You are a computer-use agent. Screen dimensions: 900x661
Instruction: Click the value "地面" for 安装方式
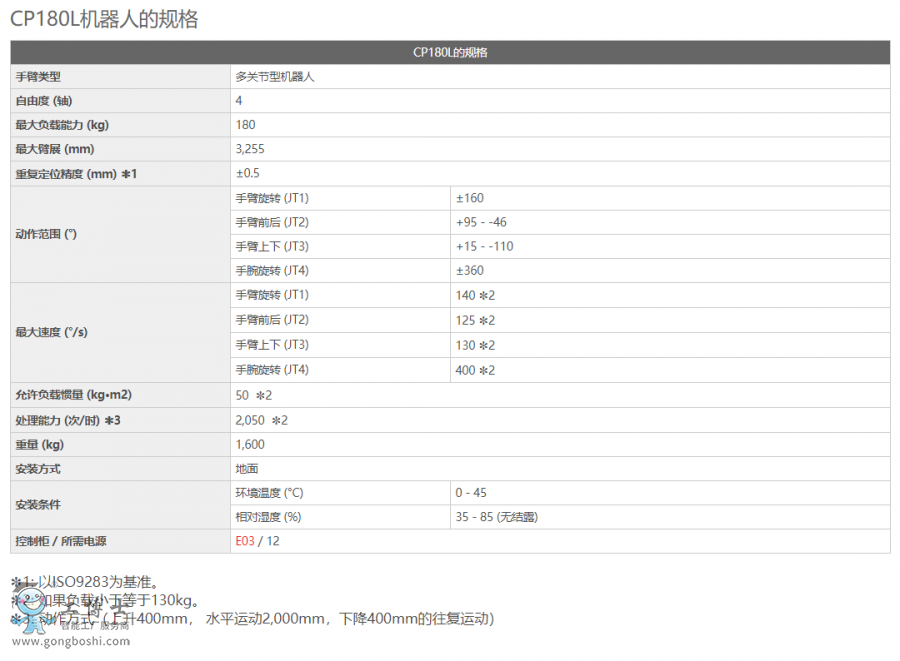[247, 469]
